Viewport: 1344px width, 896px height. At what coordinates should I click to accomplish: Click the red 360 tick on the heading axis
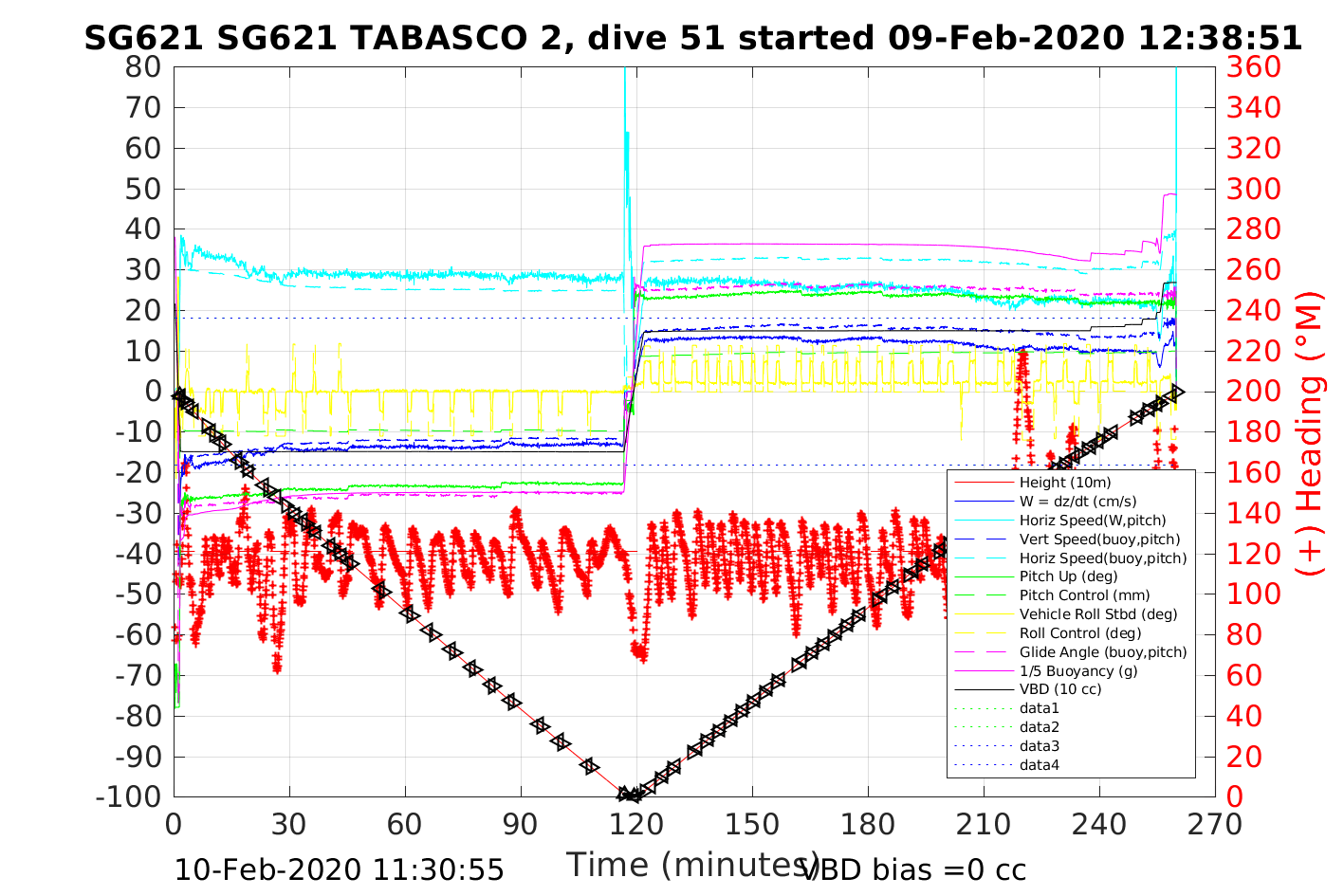1253,67
